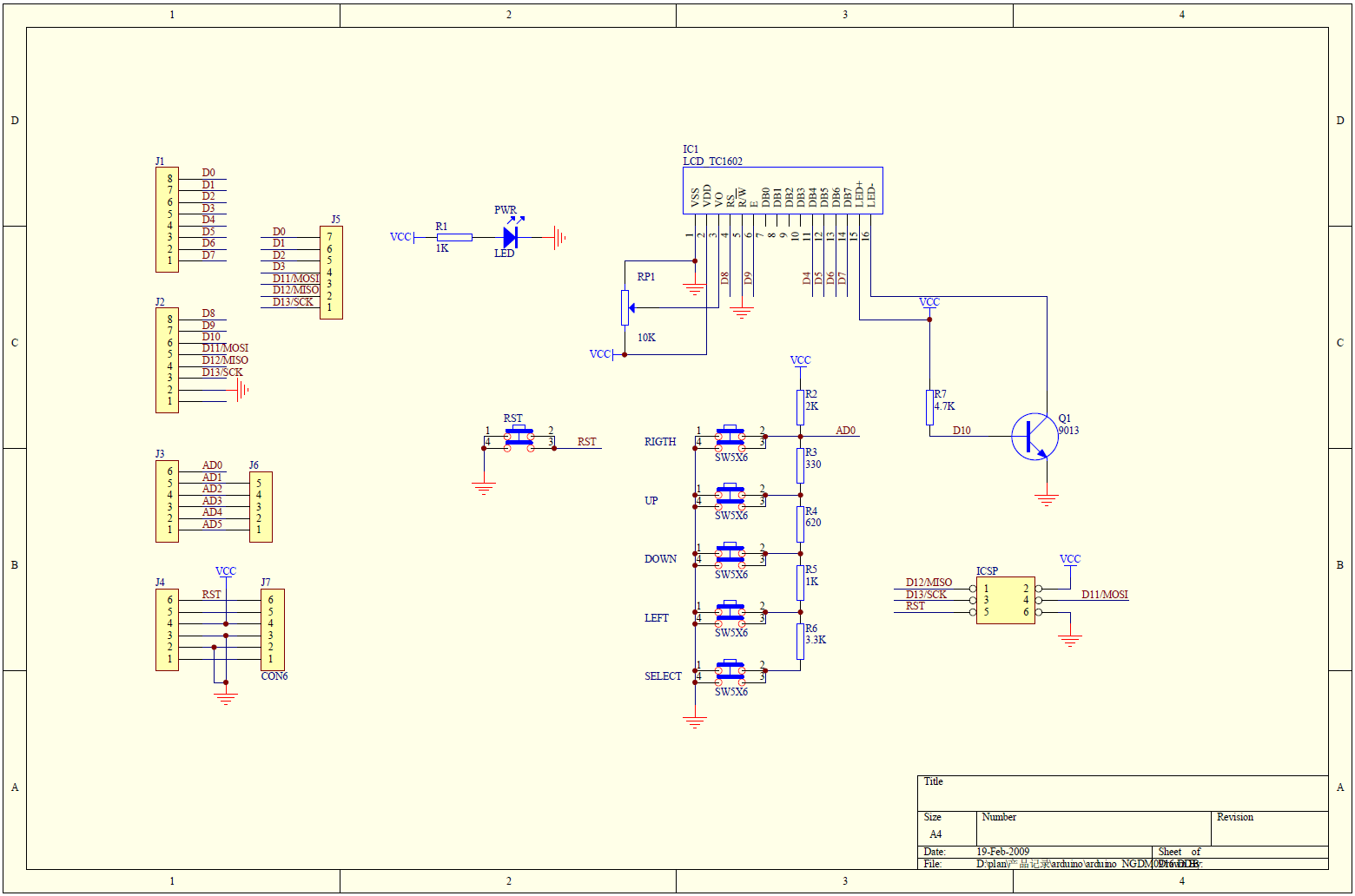Select the J7 CON6 connector

tap(270, 627)
